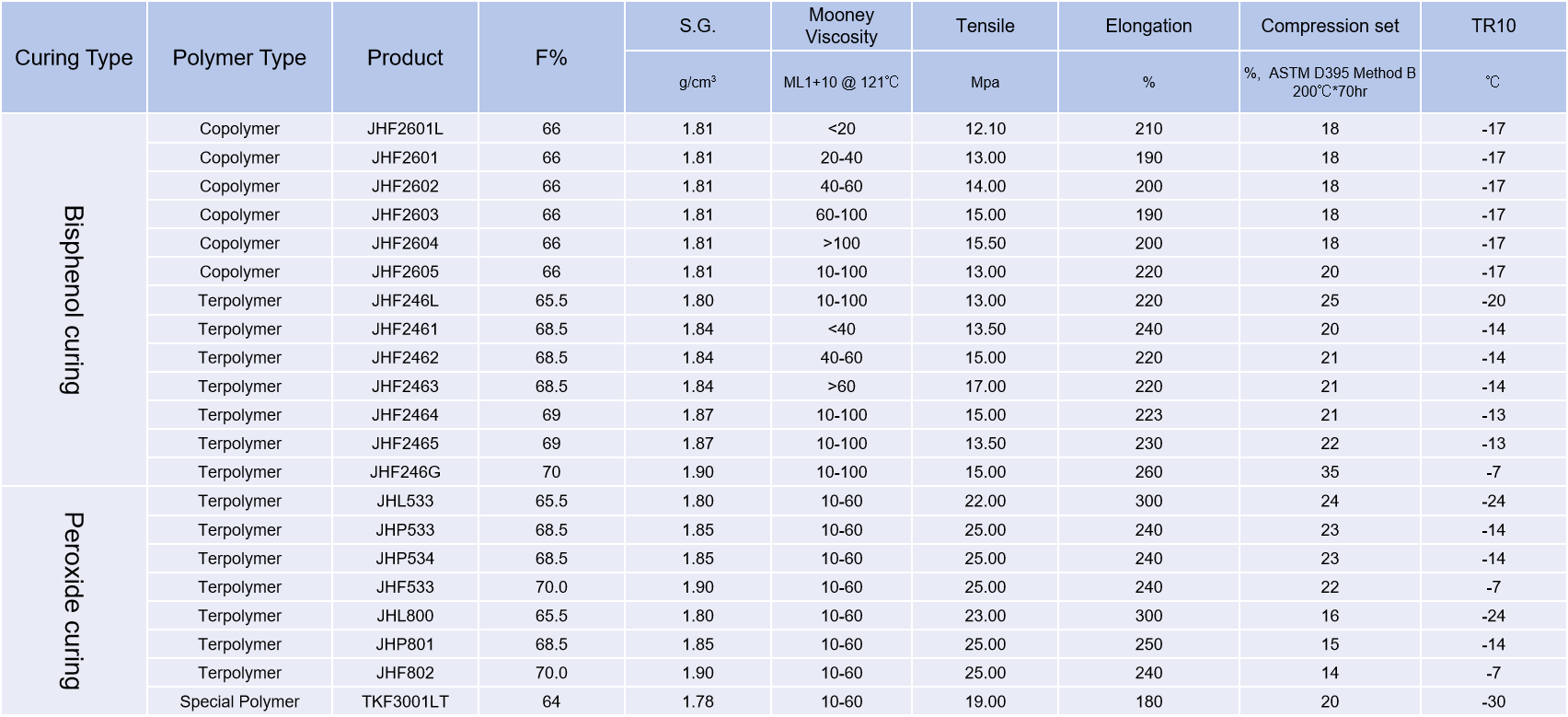Select product cell JHP801

pos(405,644)
